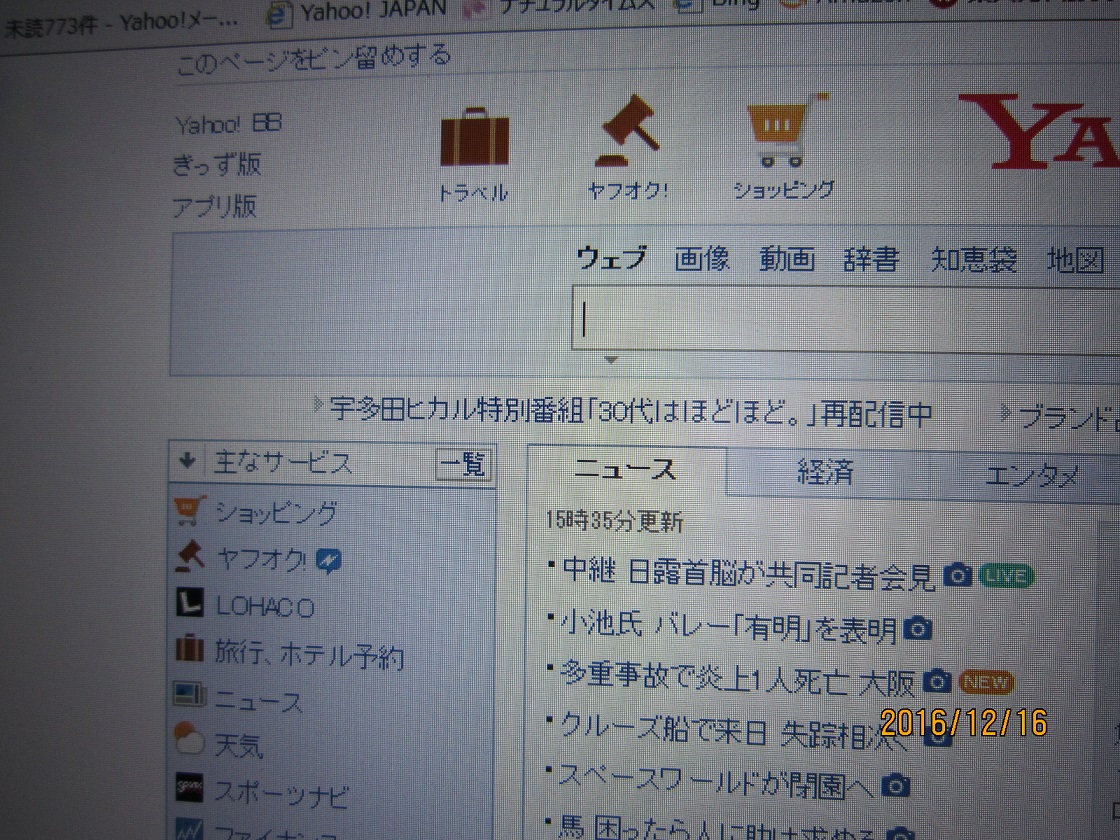The height and width of the screenshot is (840, 1120).
Task: Open Yahoo Auctions gavel icon
Action: click(x=627, y=132)
